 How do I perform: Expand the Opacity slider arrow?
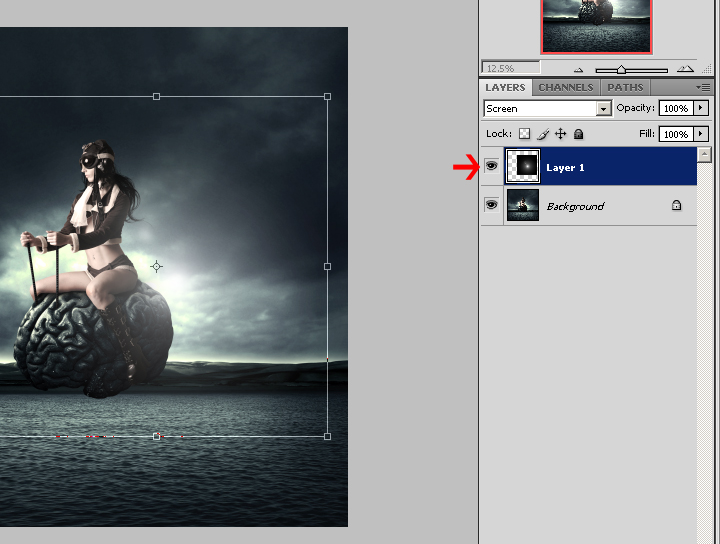(x=701, y=108)
